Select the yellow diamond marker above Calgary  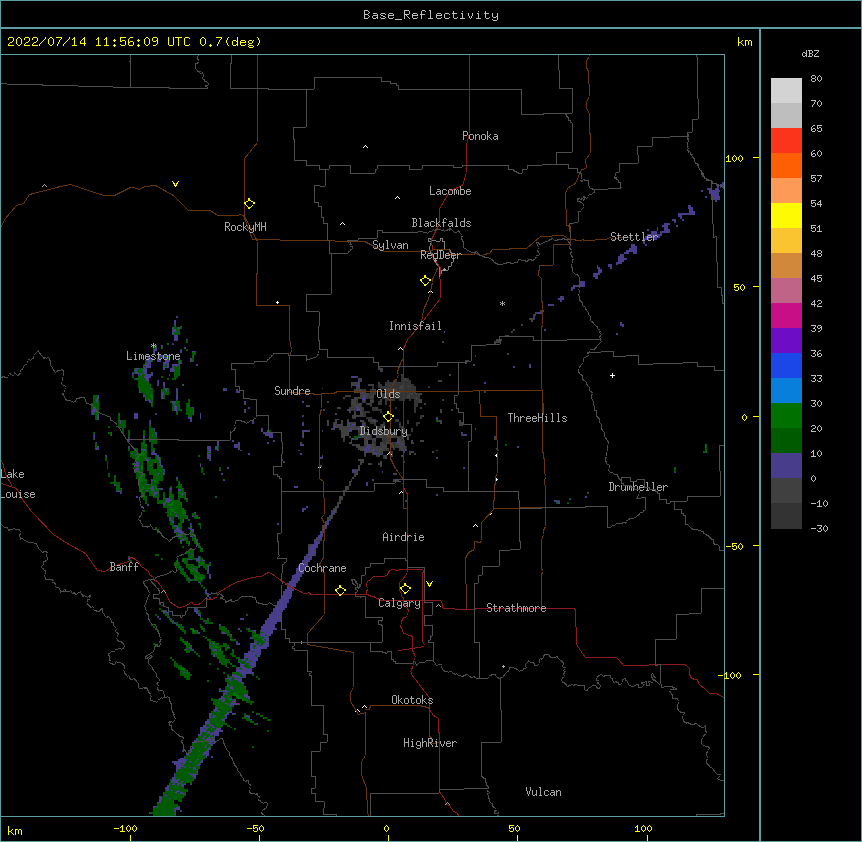pos(405,589)
